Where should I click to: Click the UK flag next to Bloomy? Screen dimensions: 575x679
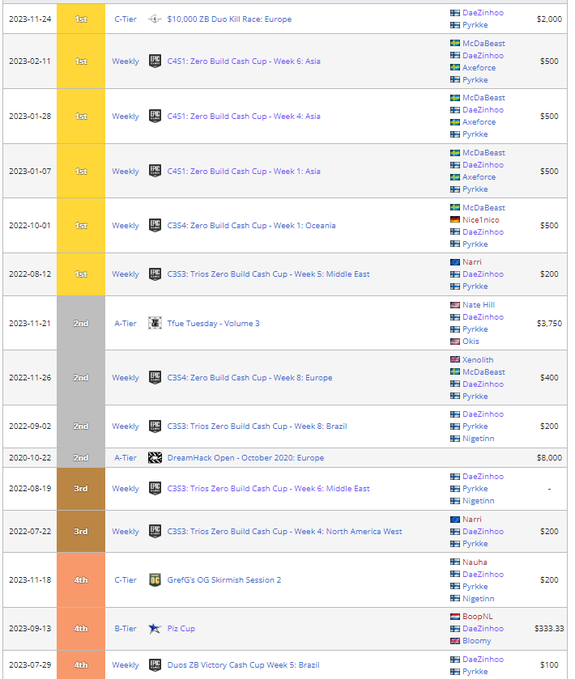pyautogui.click(x=455, y=640)
